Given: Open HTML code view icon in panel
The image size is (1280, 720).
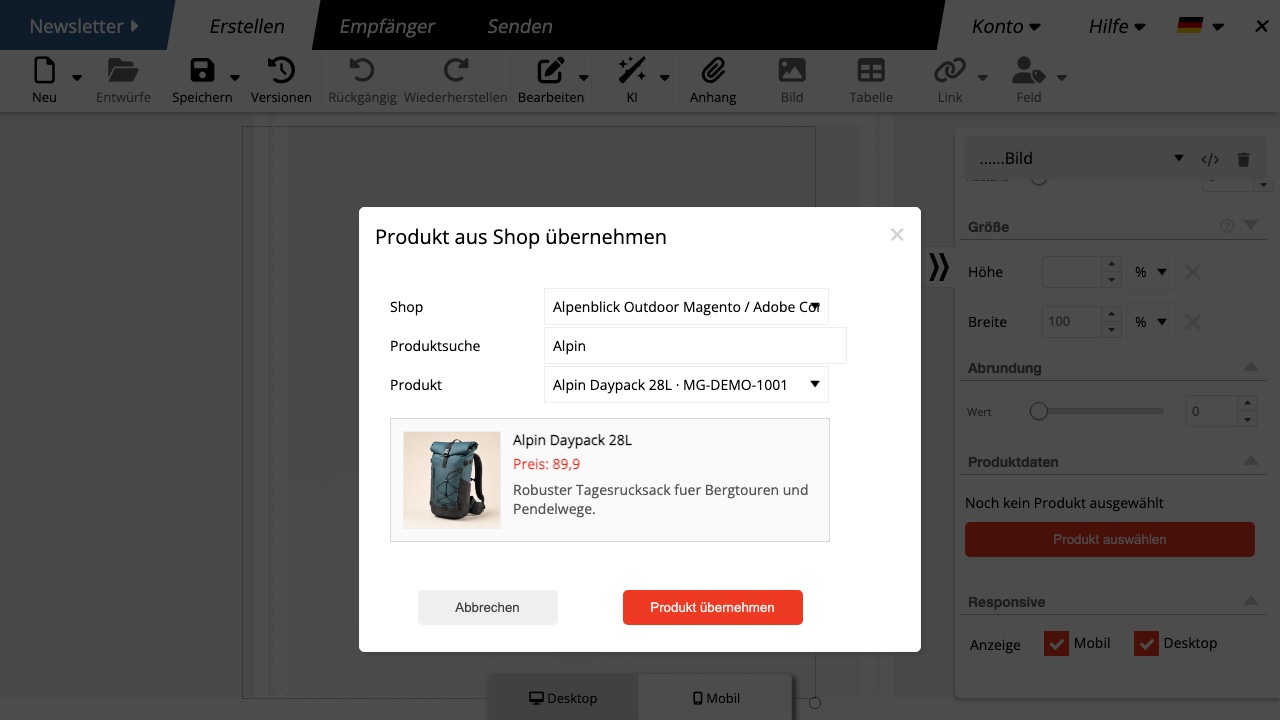Looking at the screenshot, I should [x=1210, y=159].
